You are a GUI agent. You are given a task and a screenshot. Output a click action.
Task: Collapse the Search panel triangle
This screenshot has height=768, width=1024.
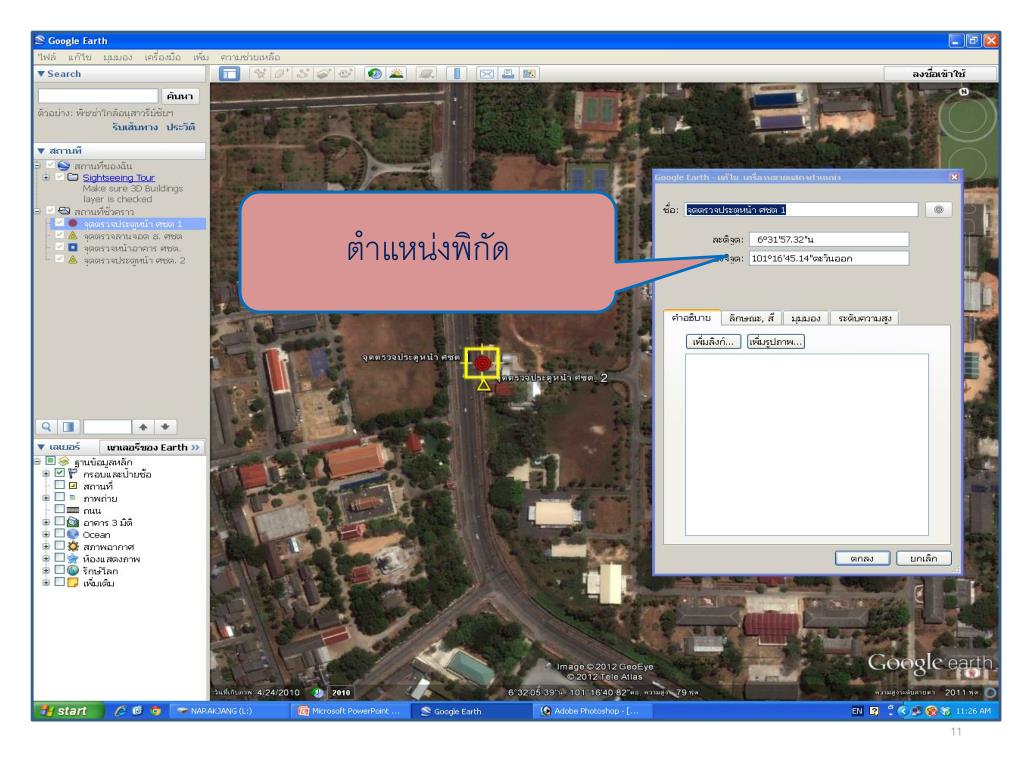tap(41, 74)
